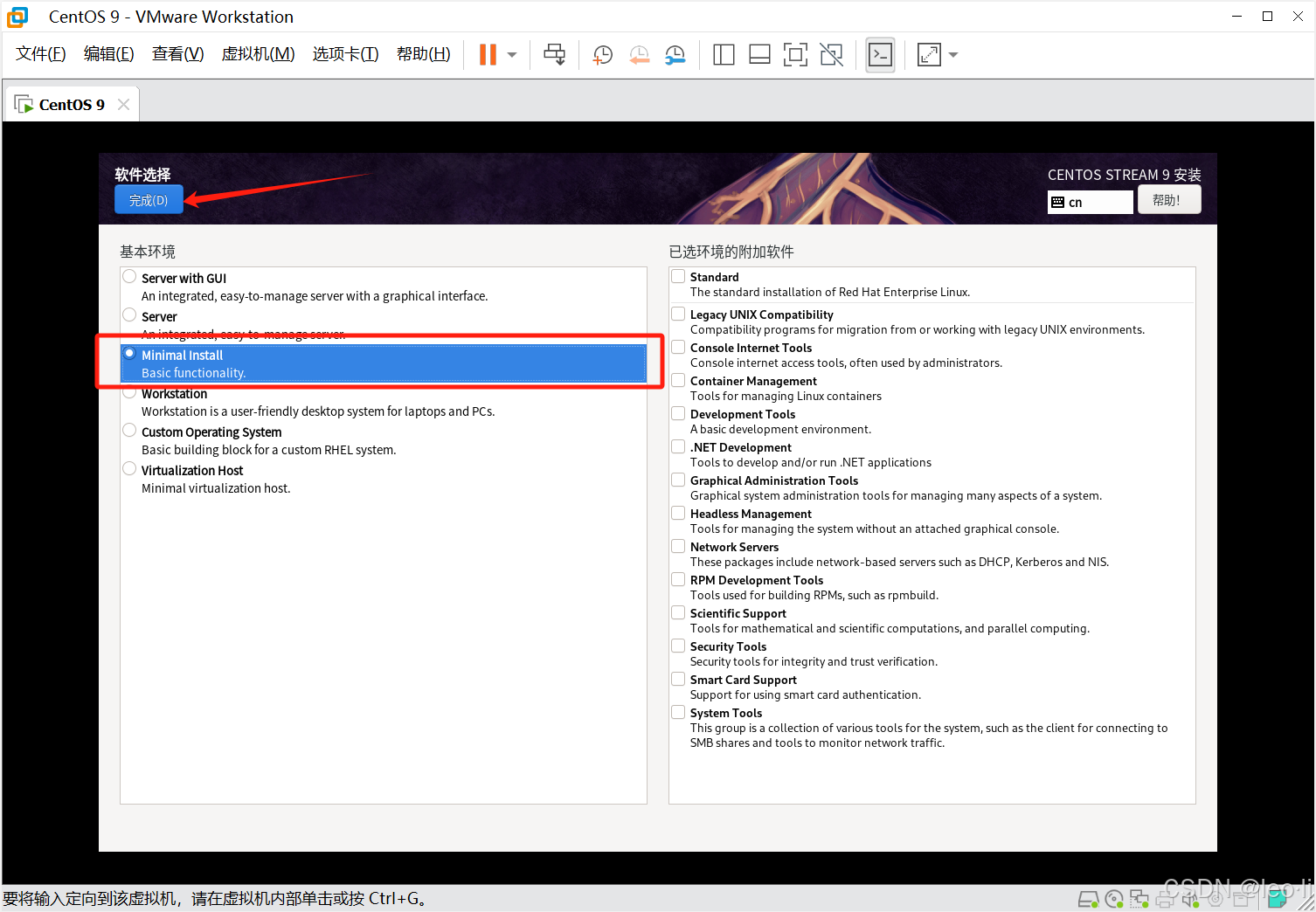
Task: Click the sound card status icon
Action: tap(1190, 899)
